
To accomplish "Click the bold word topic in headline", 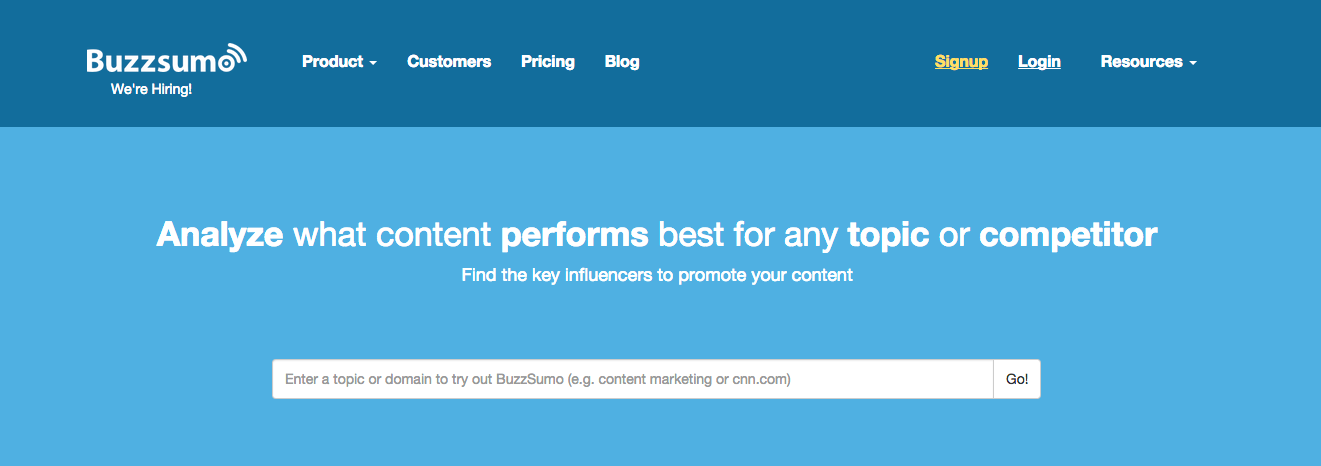I will click(889, 235).
